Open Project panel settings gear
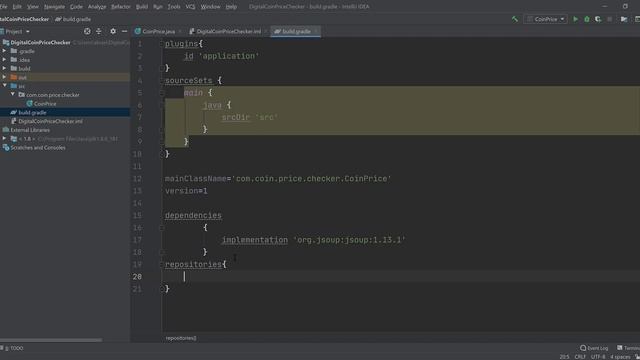The width and height of the screenshot is (640, 360). (x=113, y=31)
